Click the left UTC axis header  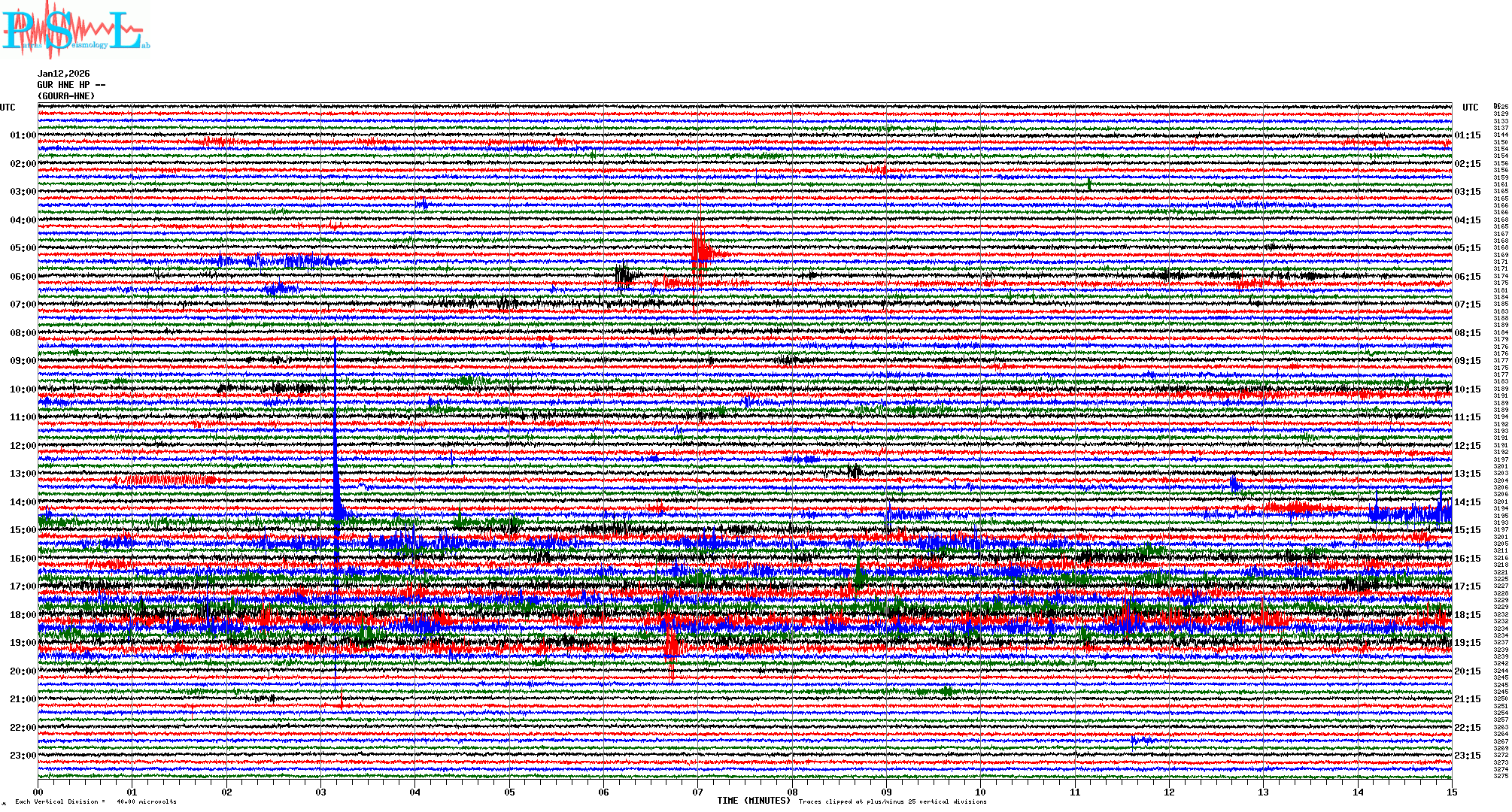[x=8, y=108]
